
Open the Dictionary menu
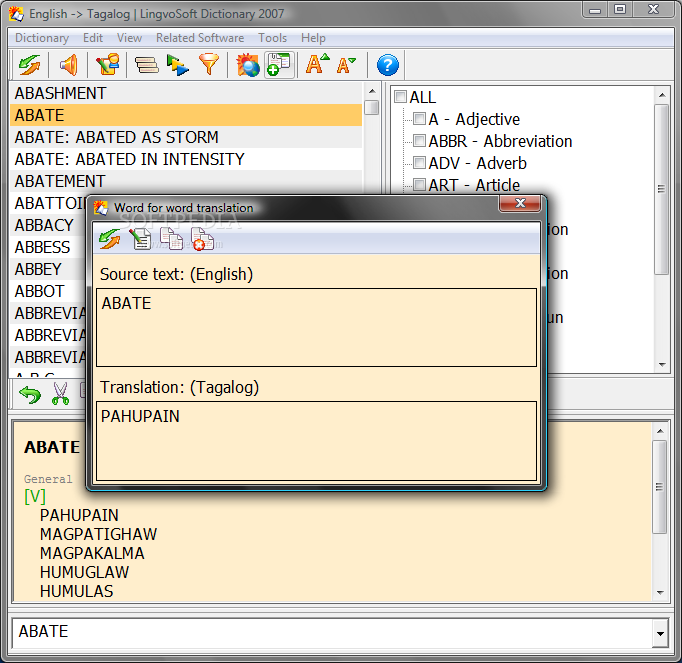(x=42, y=38)
